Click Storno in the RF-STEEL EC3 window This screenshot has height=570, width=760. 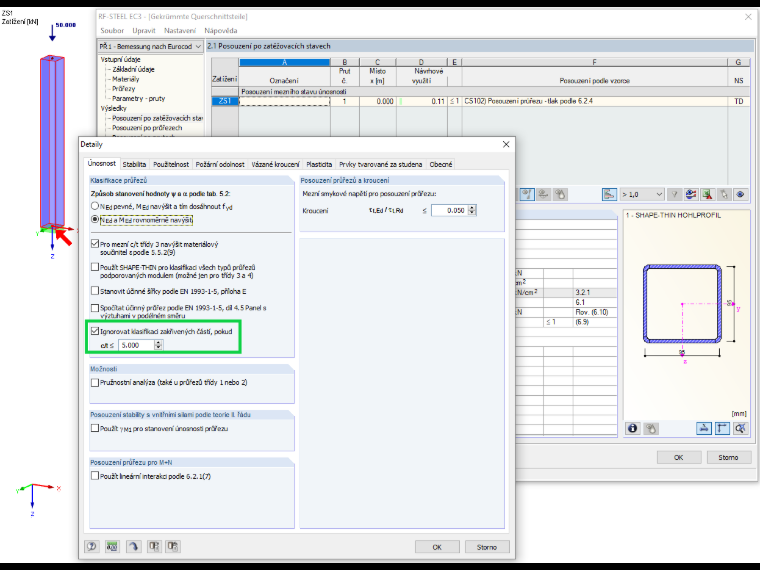(x=728, y=457)
